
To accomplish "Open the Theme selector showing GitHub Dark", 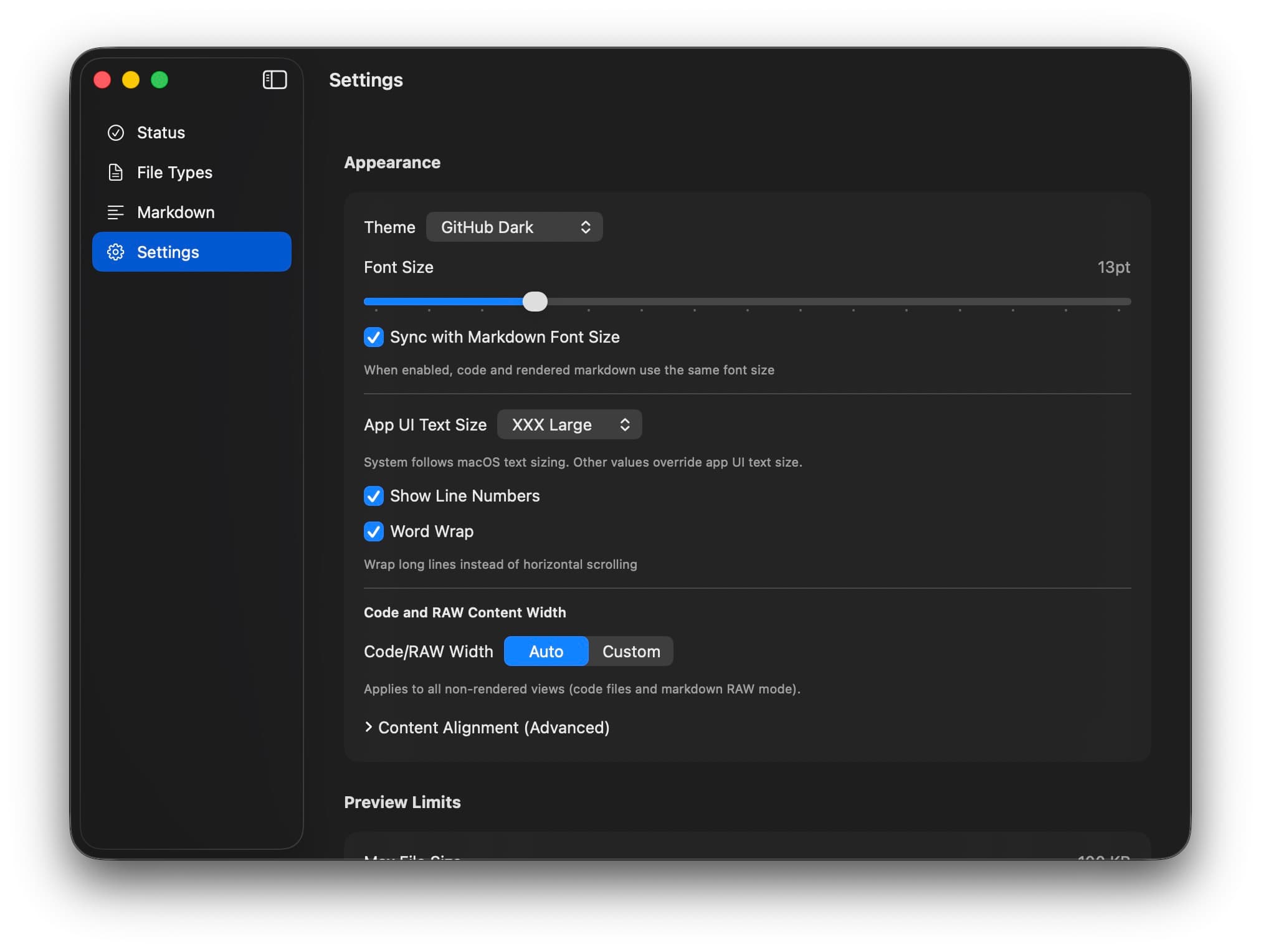I will tap(513, 227).
